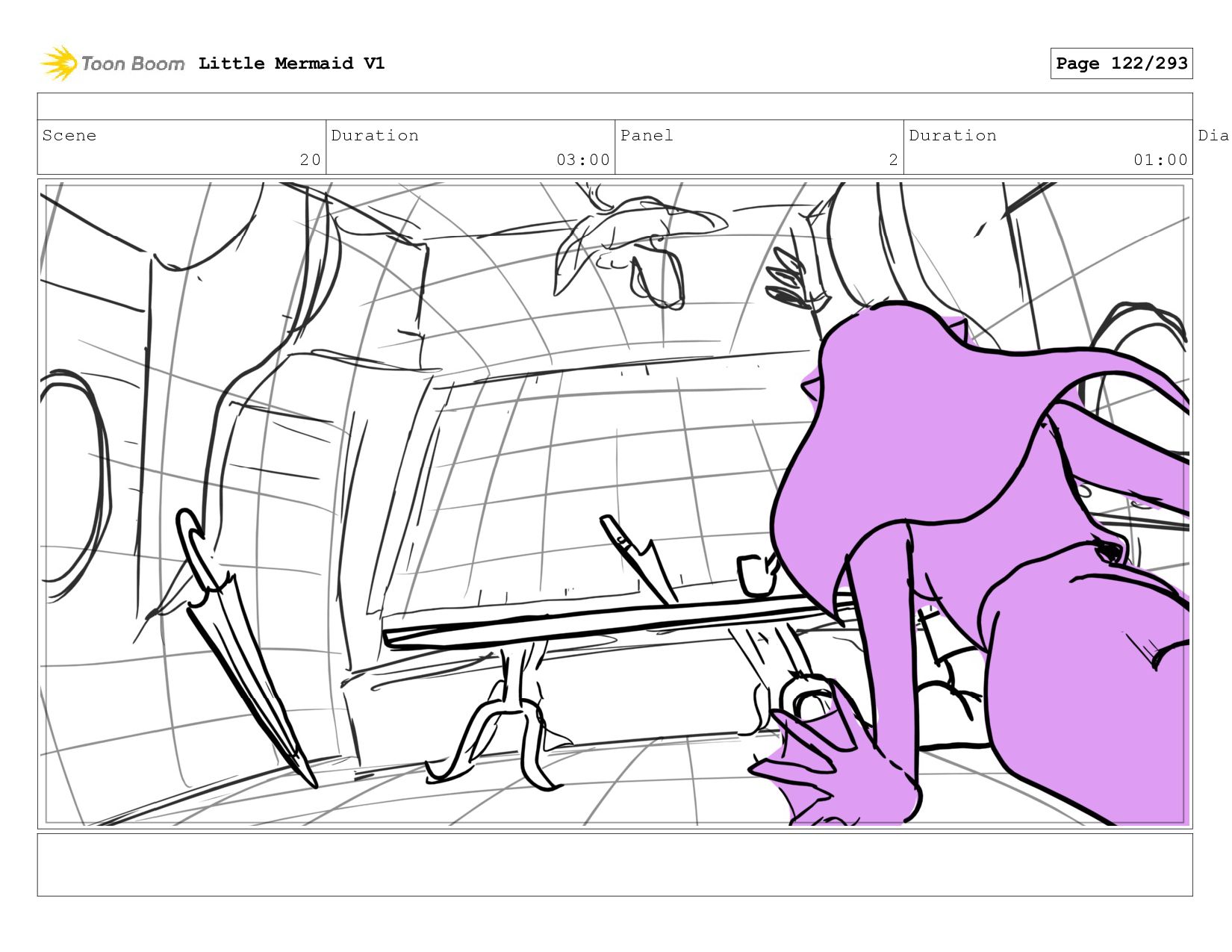This screenshot has width=1232, height=952.
Task: Click the blank header strip above the Scene row
Action: tap(615, 107)
